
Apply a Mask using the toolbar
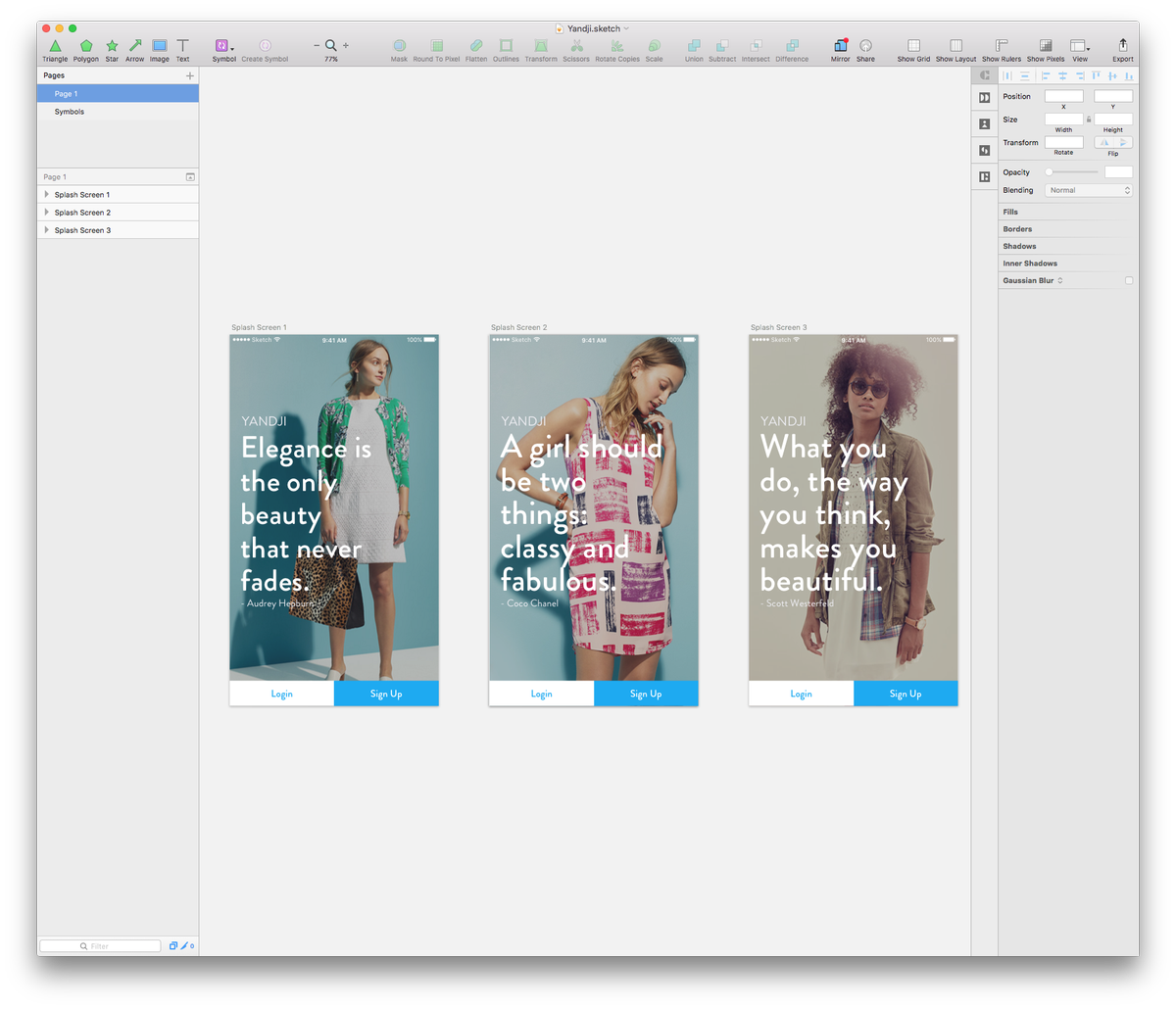pyautogui.click(x=399, y=45)
